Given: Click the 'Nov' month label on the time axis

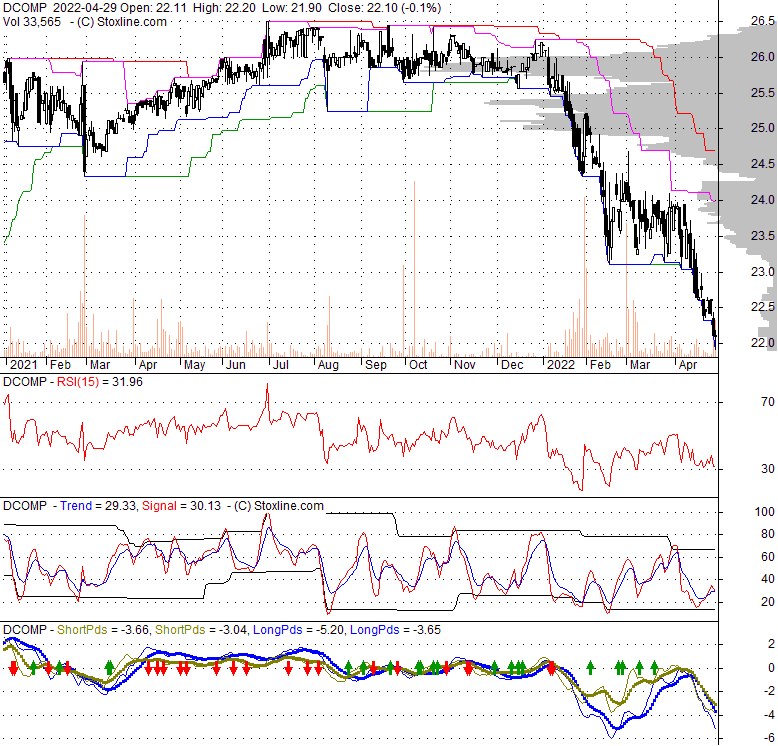Looking at the screenshot, I should [x=464, y=365].
